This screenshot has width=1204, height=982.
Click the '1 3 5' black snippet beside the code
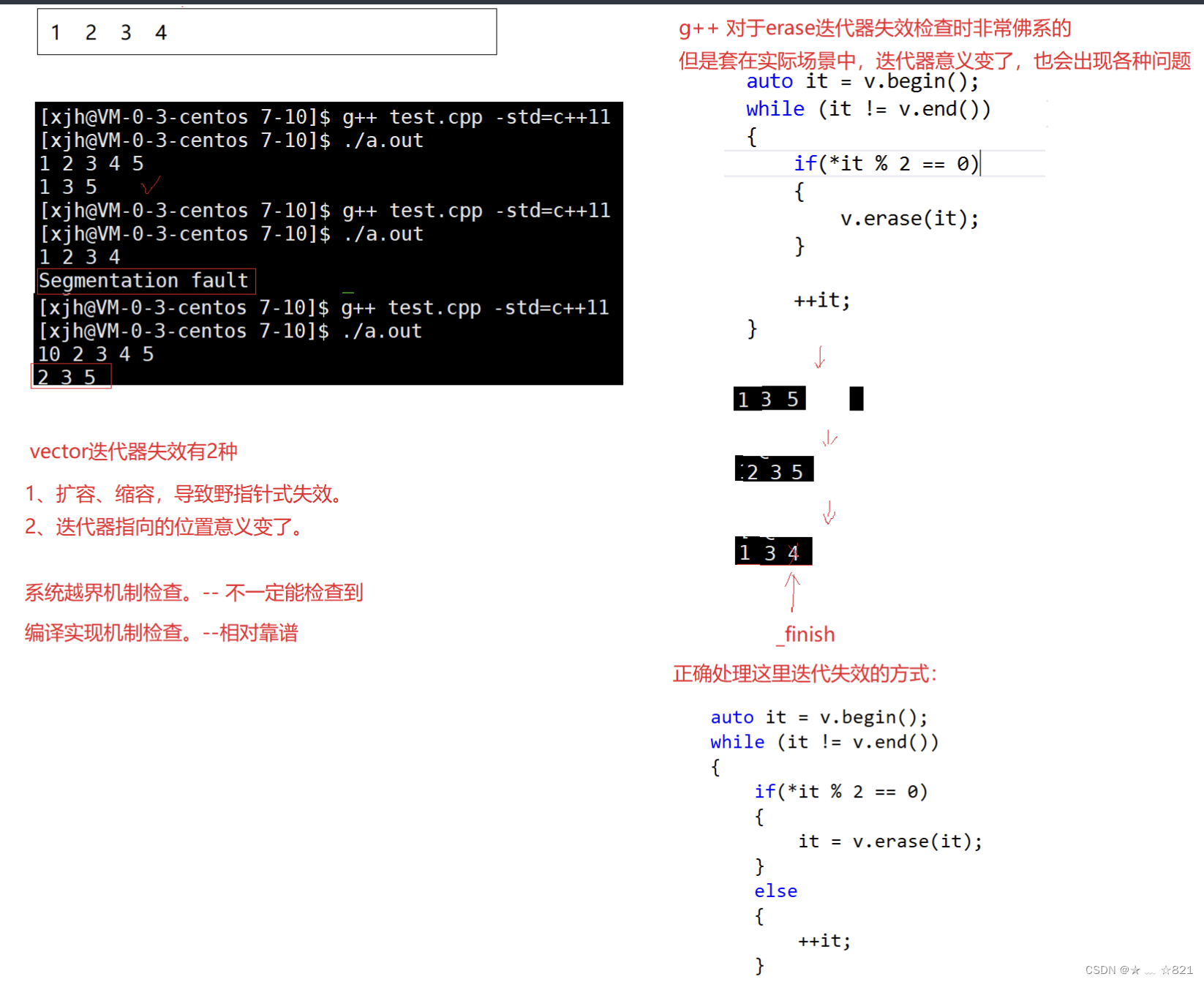coord(769,399)
